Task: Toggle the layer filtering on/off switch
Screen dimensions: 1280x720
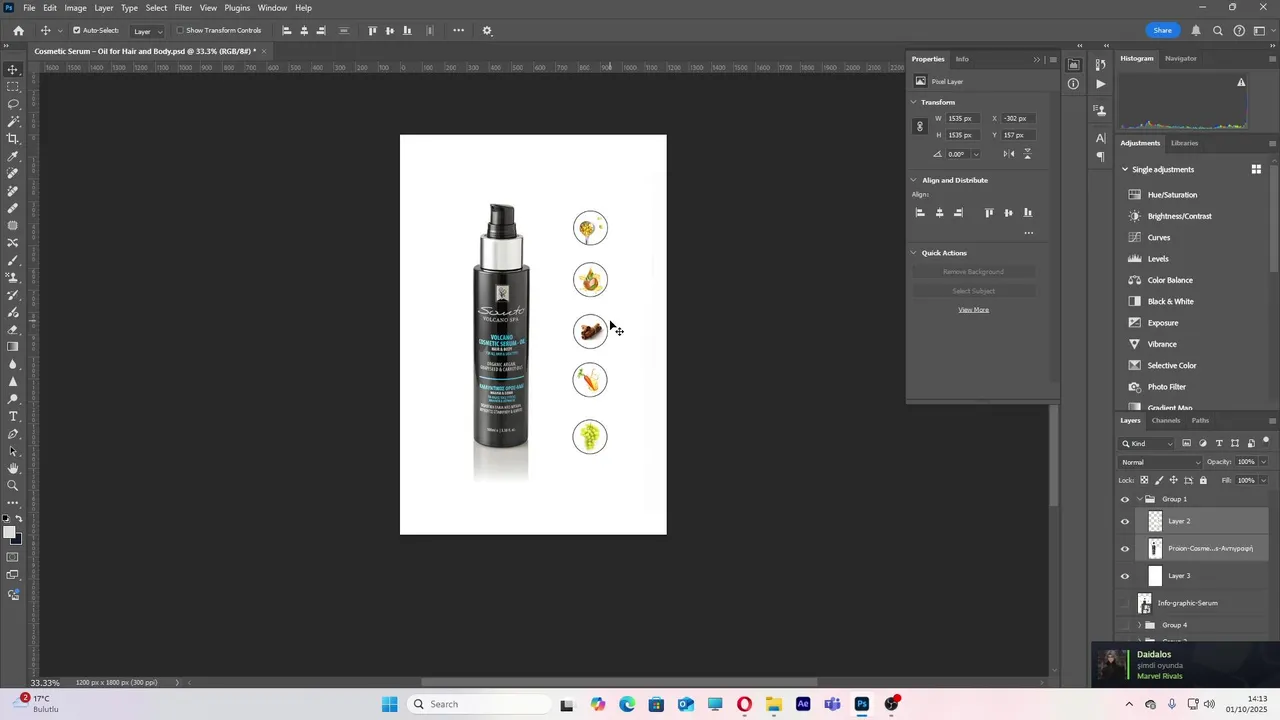Action: point(1266,441)
